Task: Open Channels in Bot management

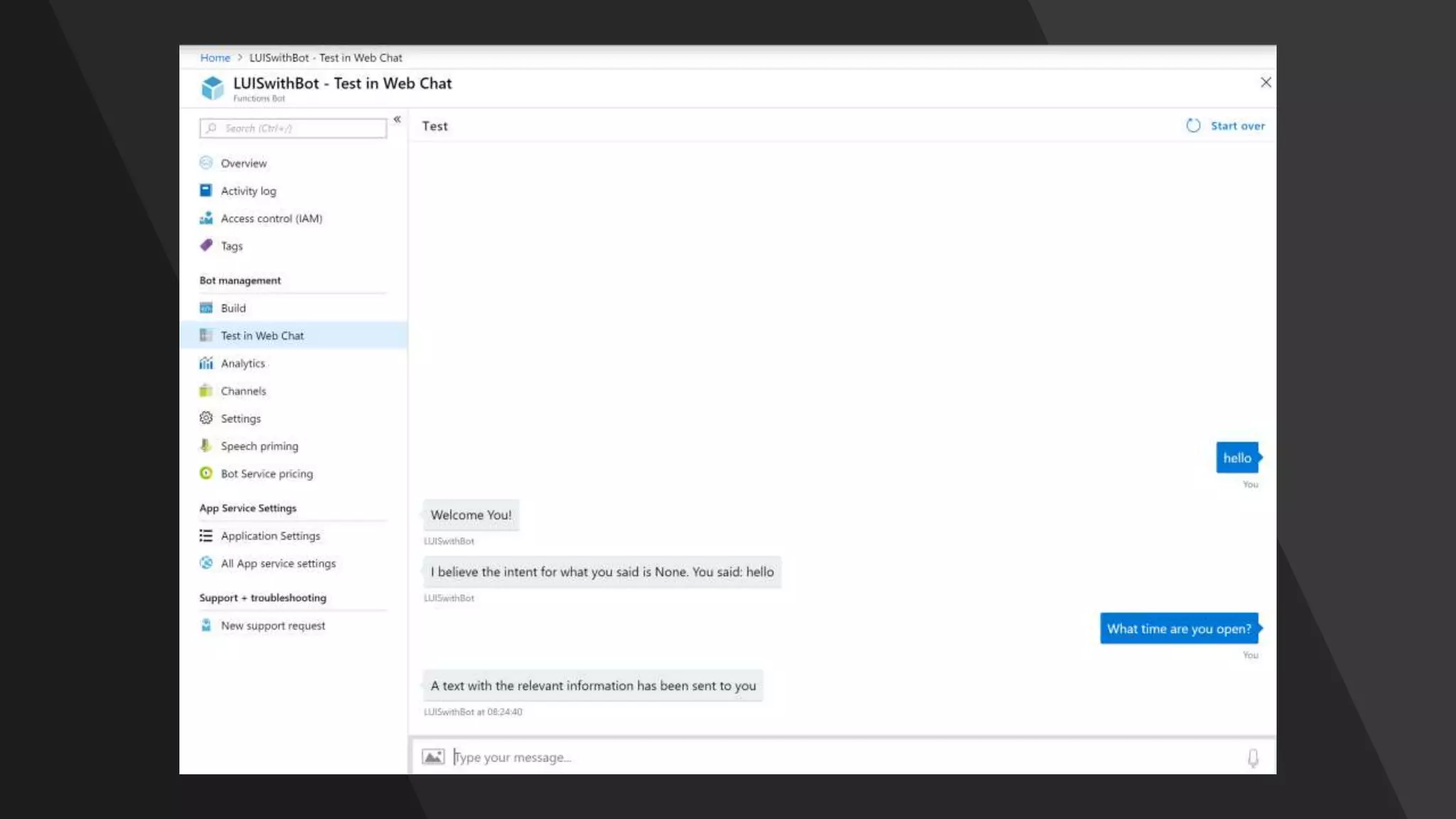Action: pyautogui.click(x=243, y=391)
